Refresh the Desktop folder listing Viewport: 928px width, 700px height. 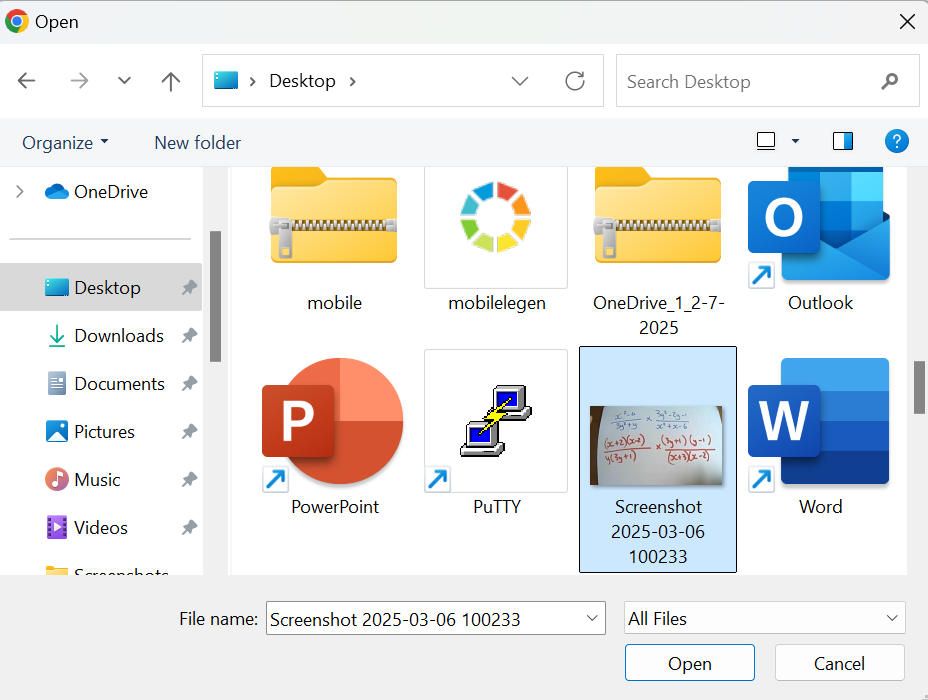[x=575, y=82]
